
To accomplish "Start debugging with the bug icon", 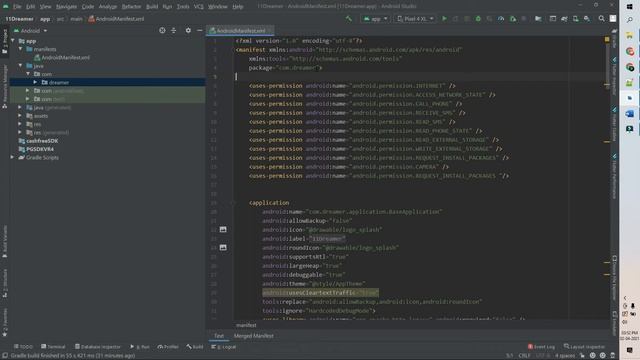I will [x=478, y=19].
